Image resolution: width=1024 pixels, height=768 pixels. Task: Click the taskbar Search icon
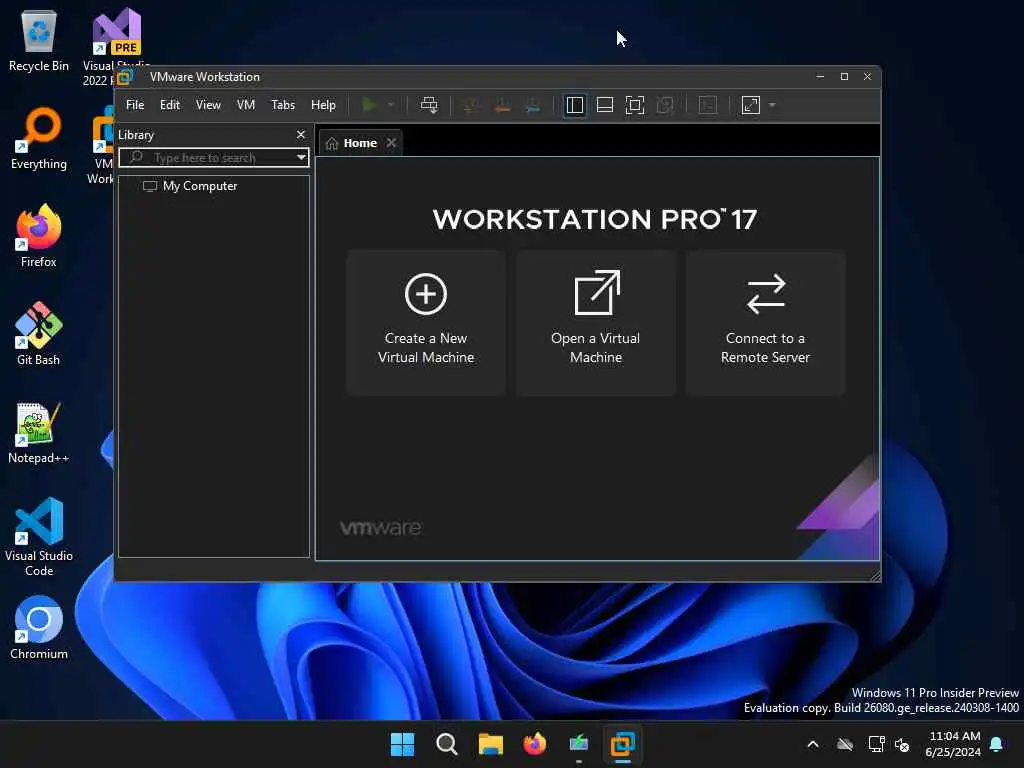[x=447, y=744]
